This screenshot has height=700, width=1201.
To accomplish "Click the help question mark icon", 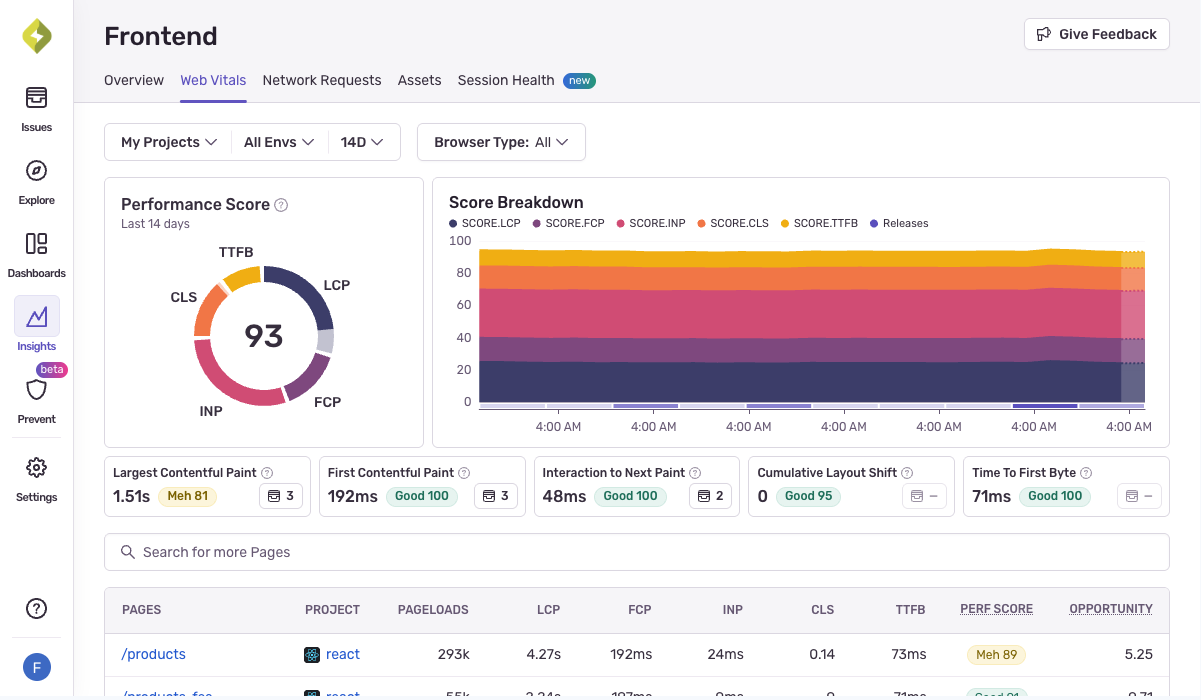I will click(36, 608).
